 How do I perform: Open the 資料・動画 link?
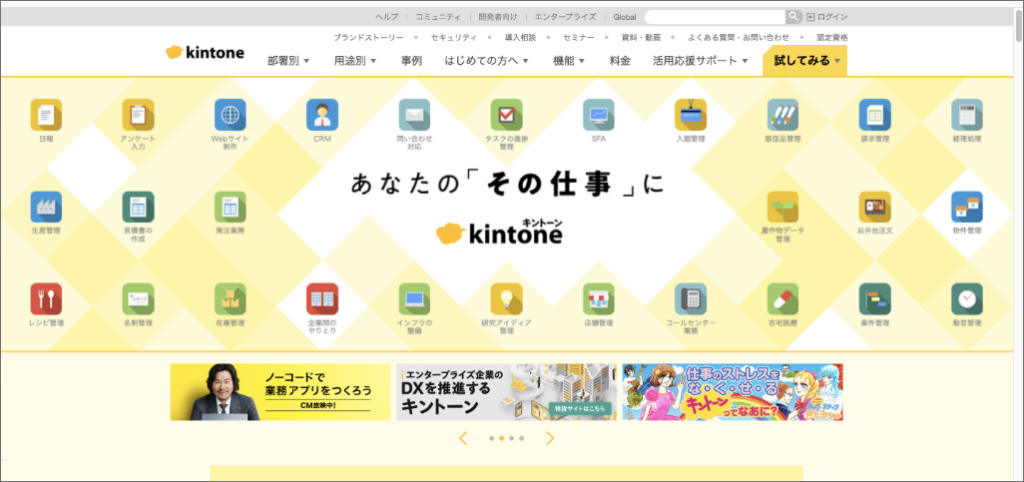641,38
